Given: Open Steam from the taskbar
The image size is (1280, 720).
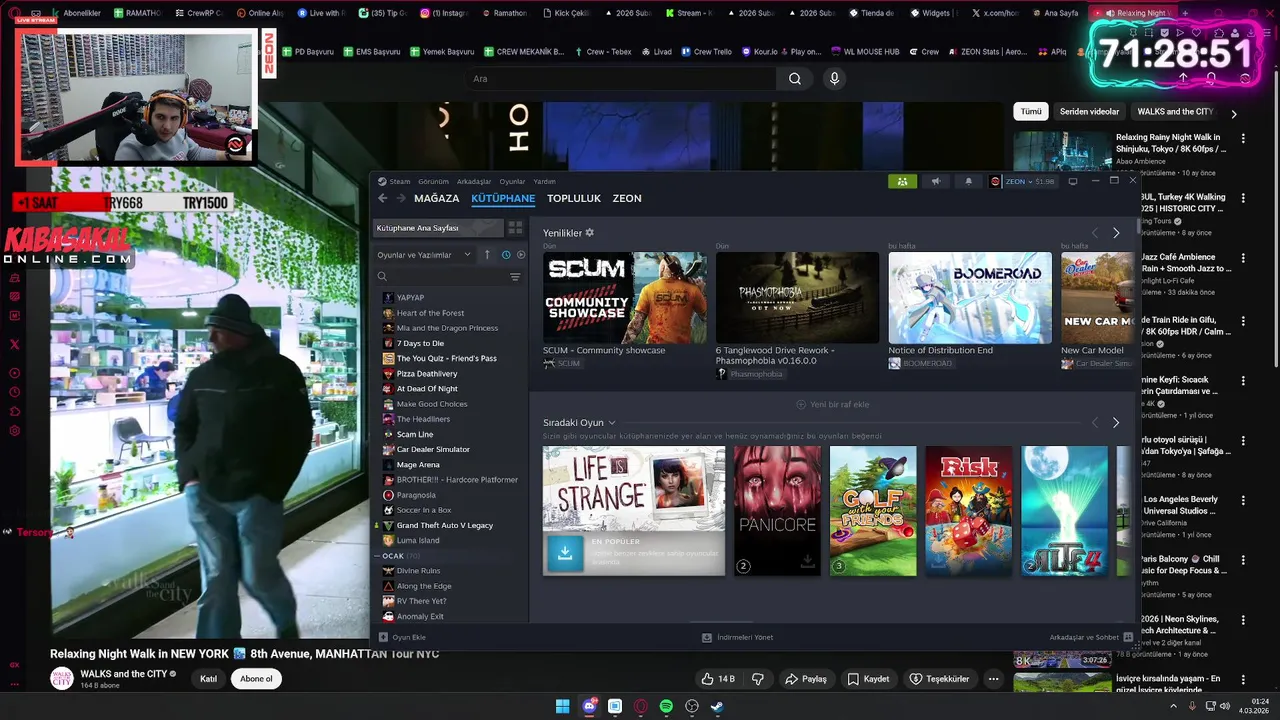Looking at the screenshot, I should click(x=717, y=706).
